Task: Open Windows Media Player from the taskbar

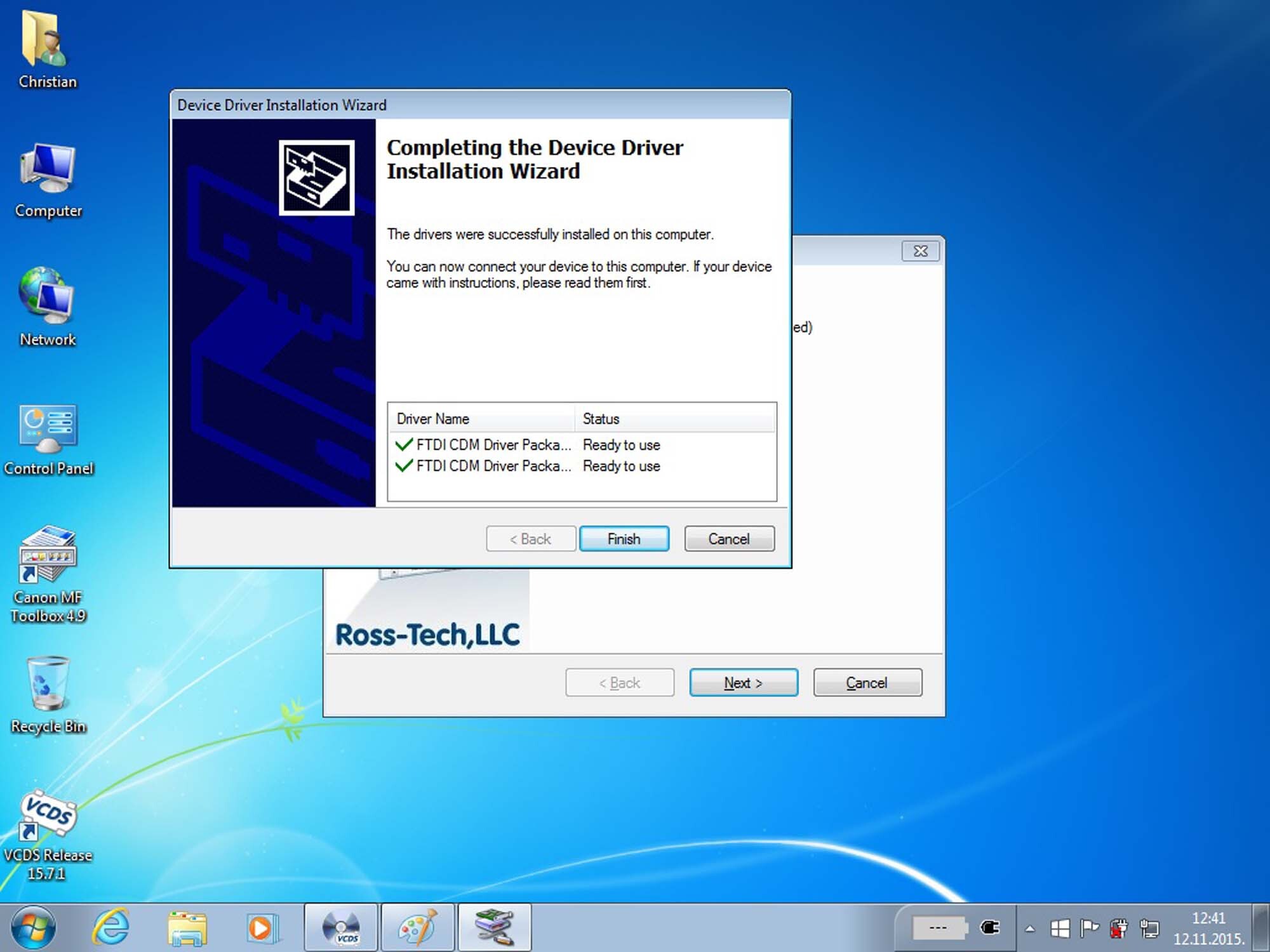Action: coord(262,928)
